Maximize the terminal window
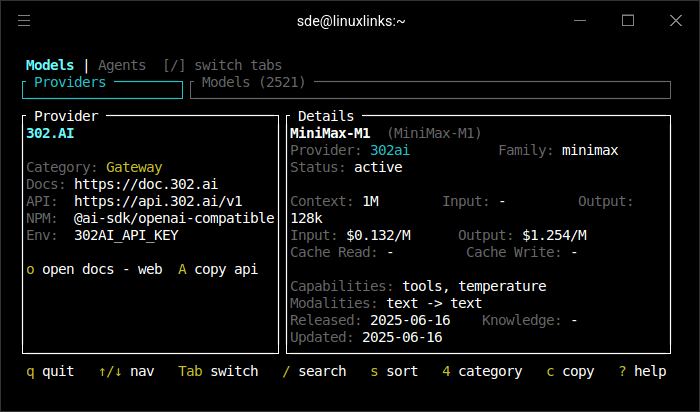Viewport: 700px width, 412px height. [628, 20]
